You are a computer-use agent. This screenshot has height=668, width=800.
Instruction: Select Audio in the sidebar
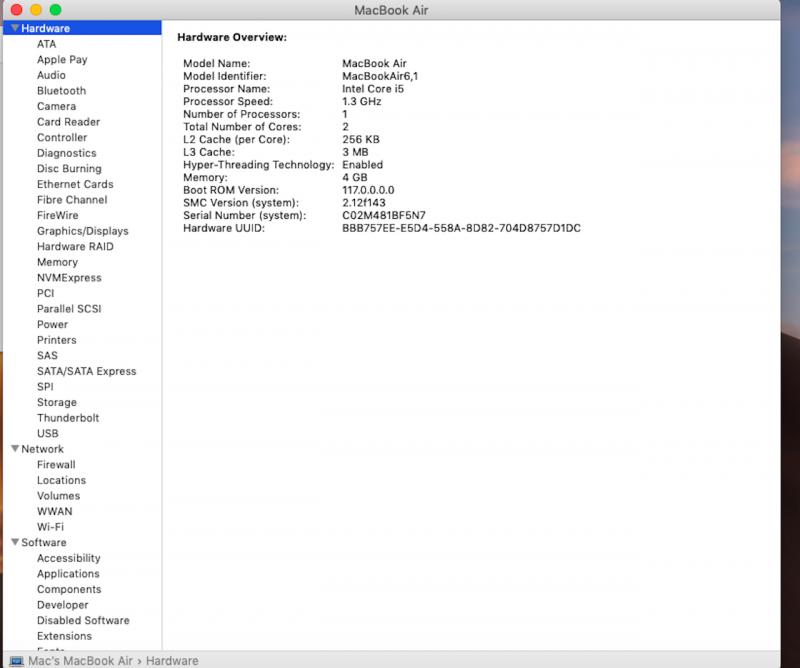(51, 75)
